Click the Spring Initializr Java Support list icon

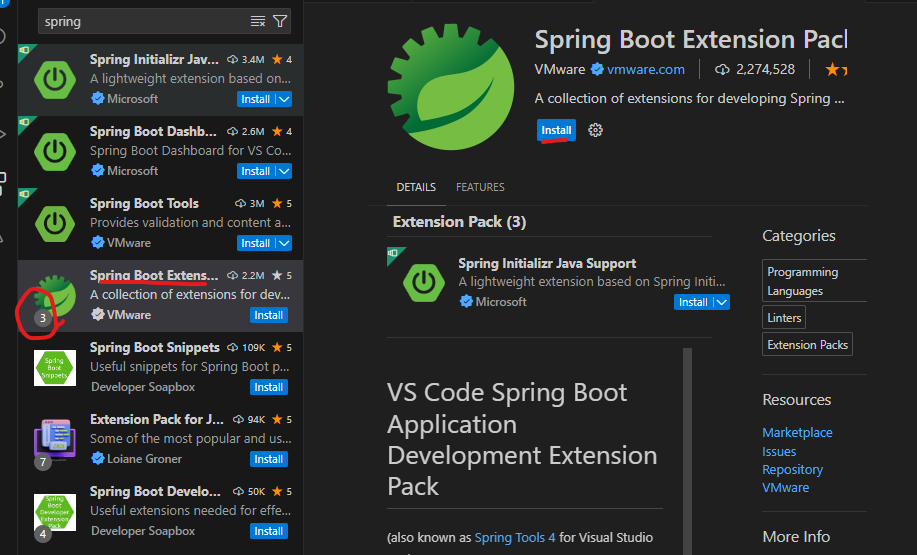pyautogui.click(x=55, y=80)
